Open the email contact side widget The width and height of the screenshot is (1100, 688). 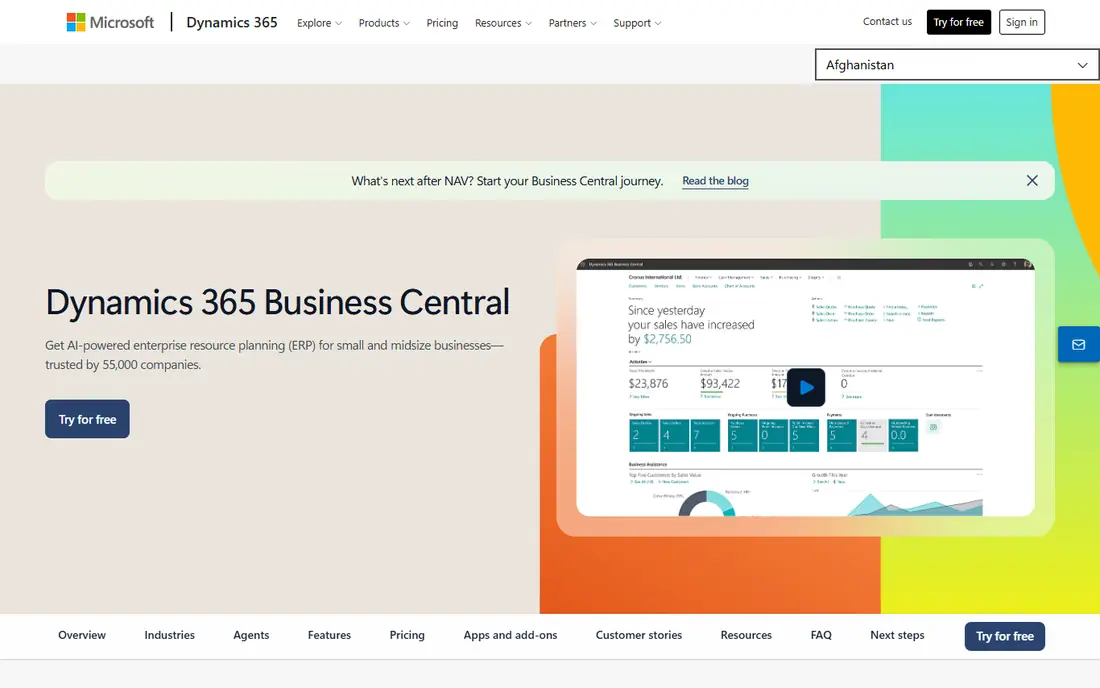tap(1078, 344)
